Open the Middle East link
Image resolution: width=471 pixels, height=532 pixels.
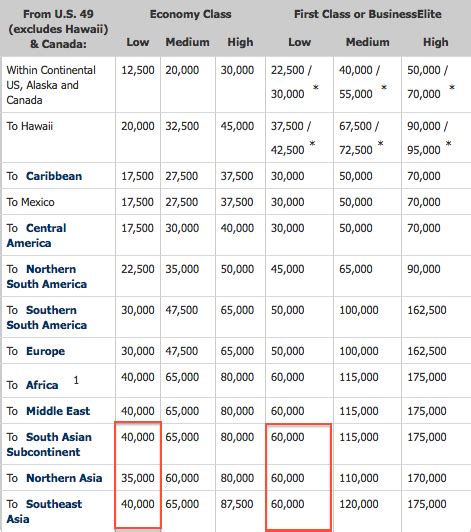(x=58, y=411)
